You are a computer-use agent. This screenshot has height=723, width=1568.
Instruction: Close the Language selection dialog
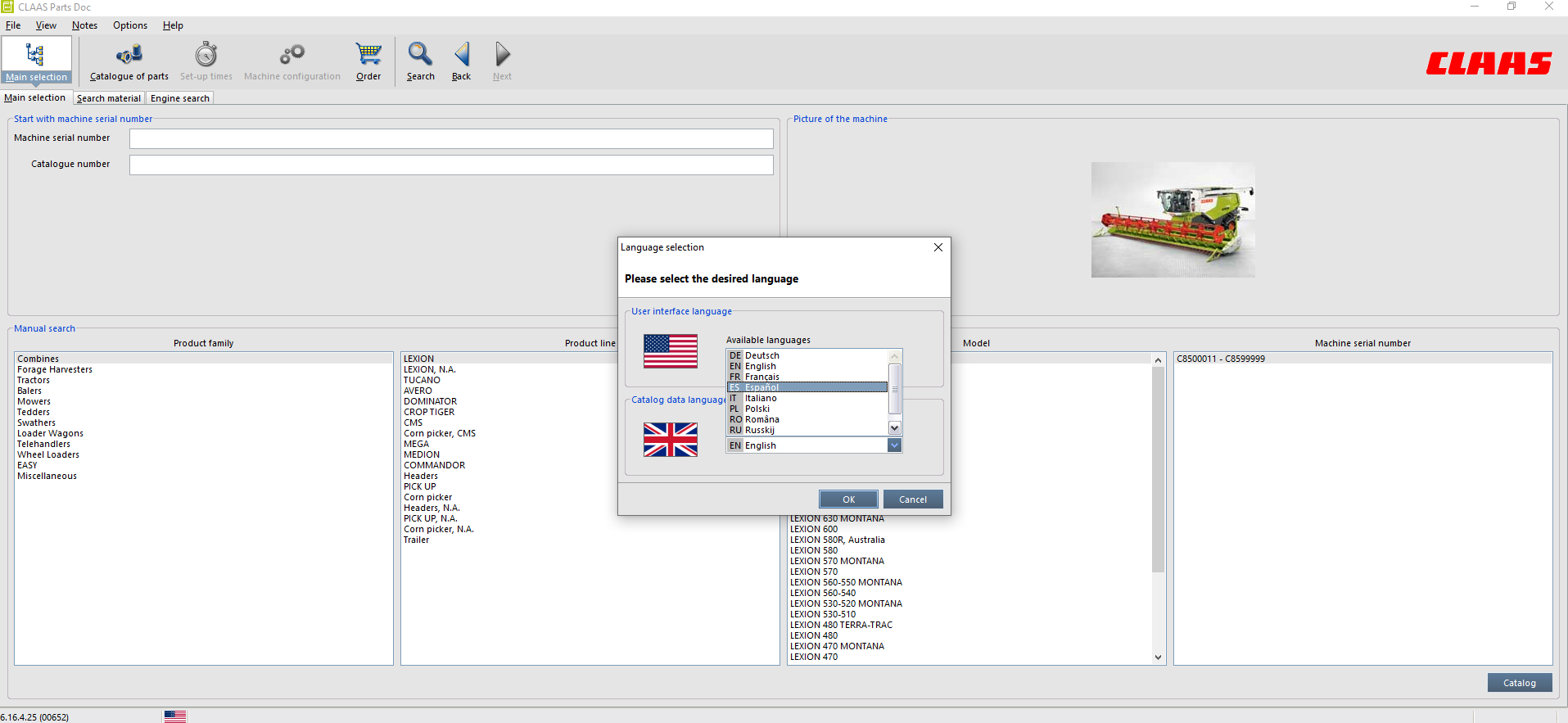[x=938, y=247]
